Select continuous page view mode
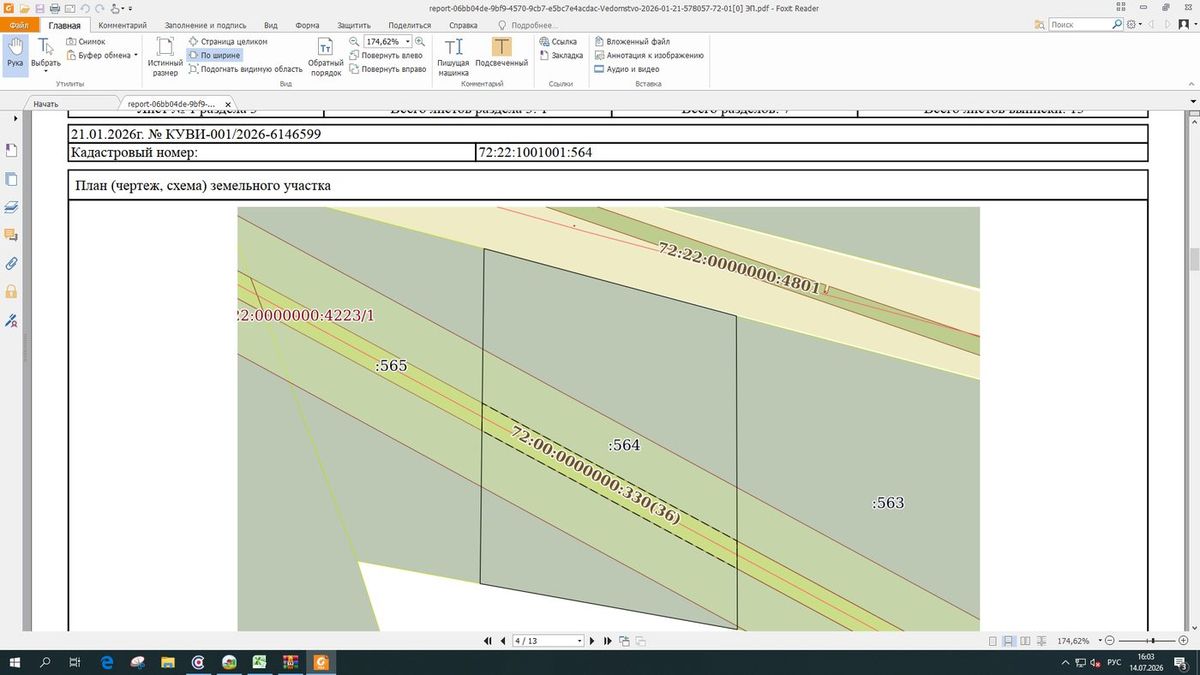The height and width of the screenshot is (675, 1200). pyautogui.click(x=1009, y=640)
